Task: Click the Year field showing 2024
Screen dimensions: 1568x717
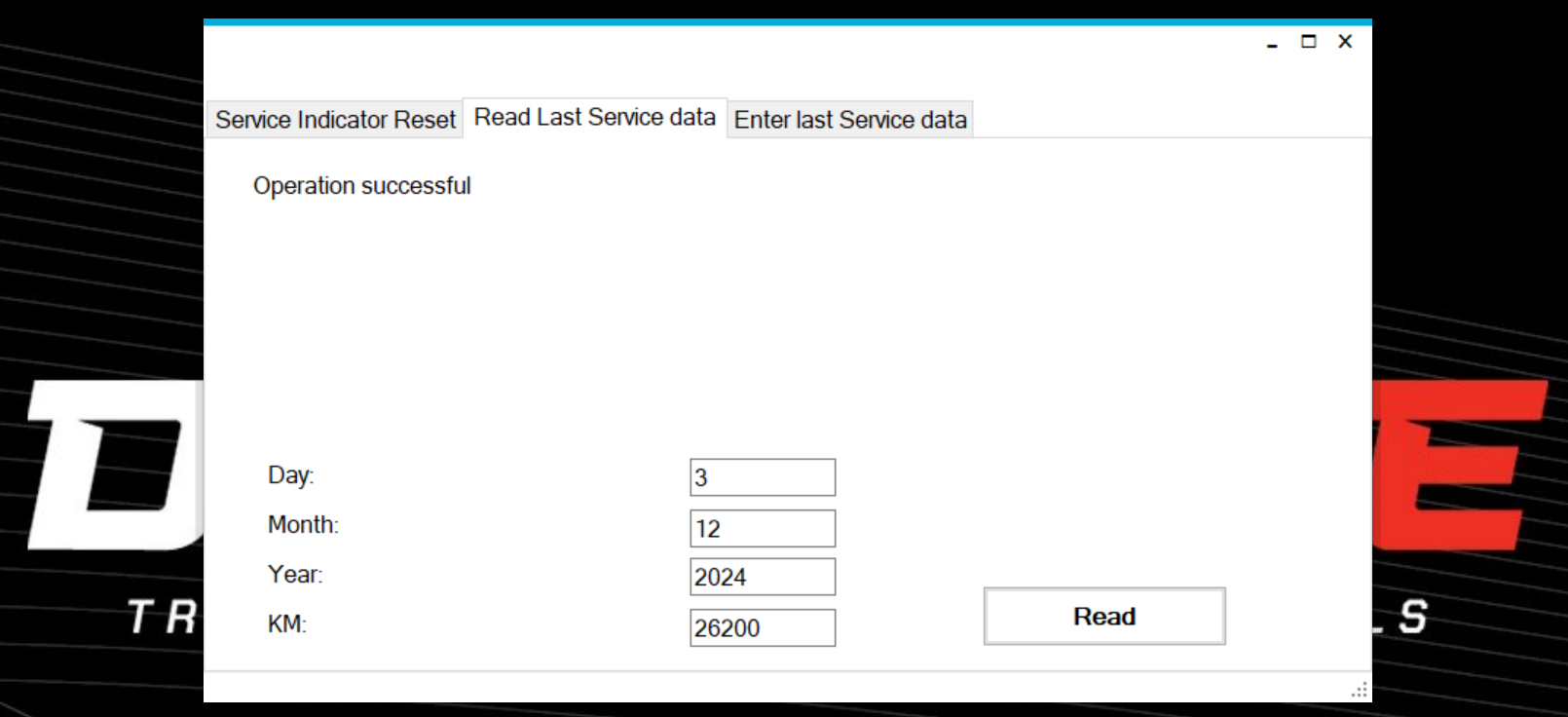Action: tap(762, 577)
